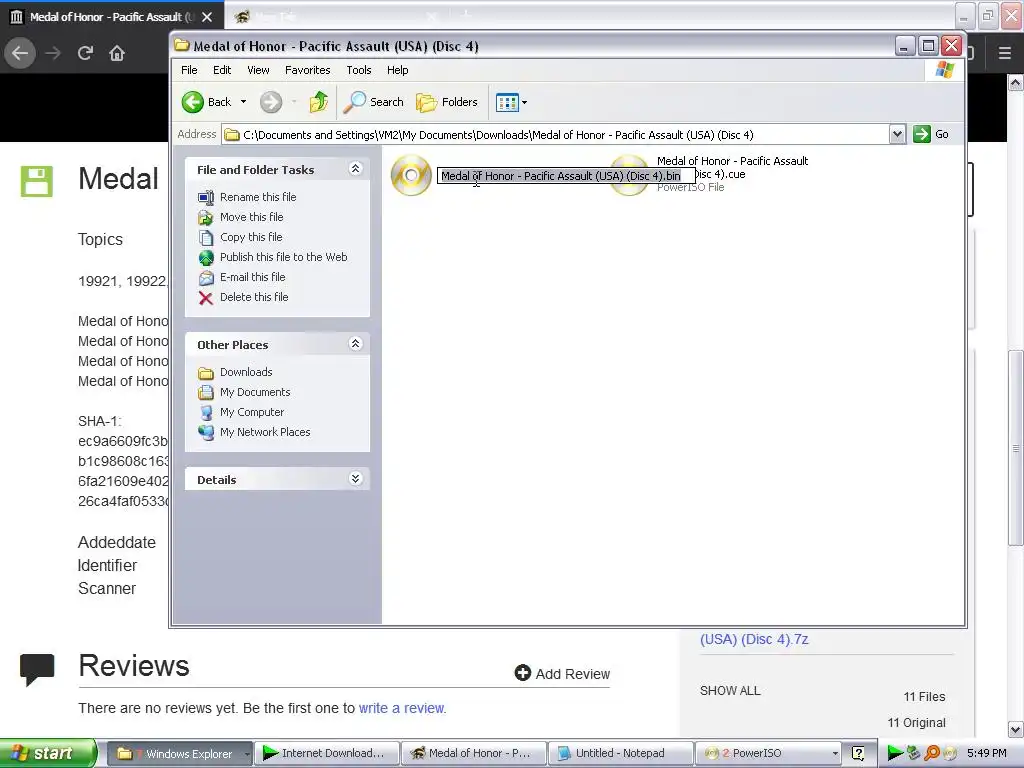Toggle the Folders pane button
1024x768 pixels.
pos(447,102)
